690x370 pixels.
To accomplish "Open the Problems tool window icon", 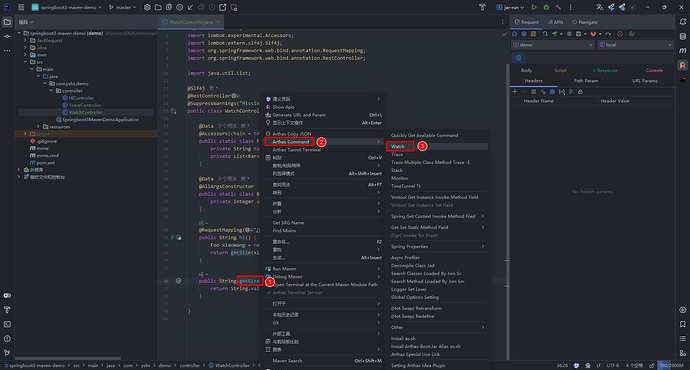I will (x=7, y=339).
